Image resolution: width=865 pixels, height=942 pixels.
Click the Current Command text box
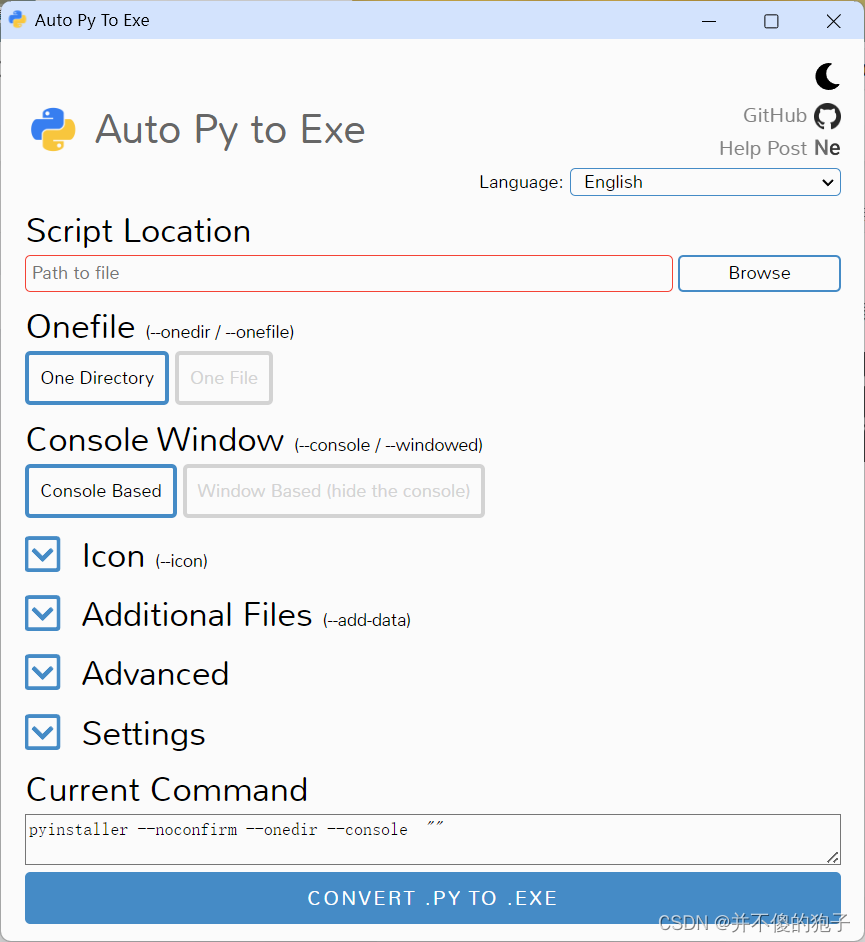pyautogui.click(x=432, y=839)
